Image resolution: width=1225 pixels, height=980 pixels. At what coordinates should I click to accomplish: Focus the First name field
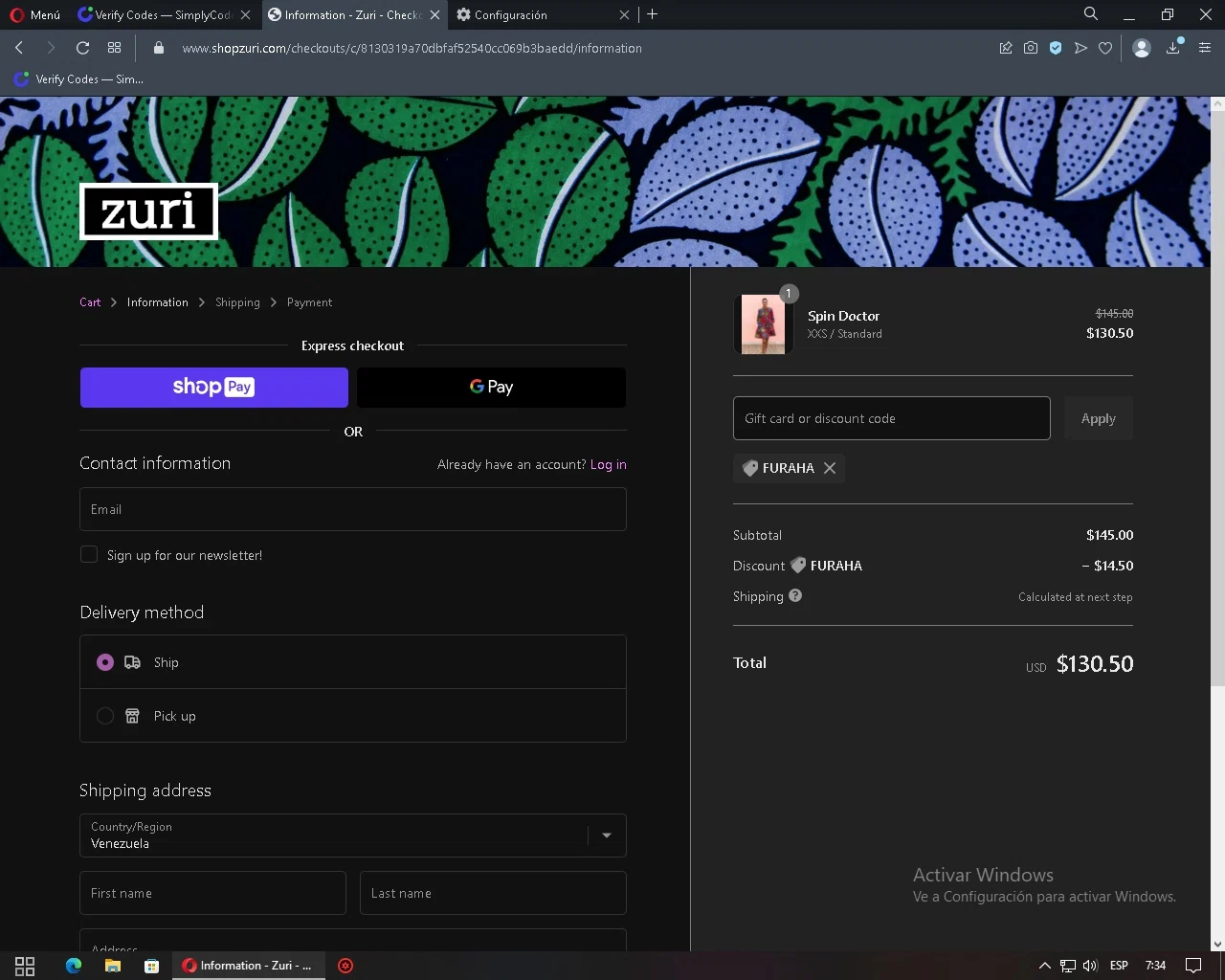tap(212, 893)
